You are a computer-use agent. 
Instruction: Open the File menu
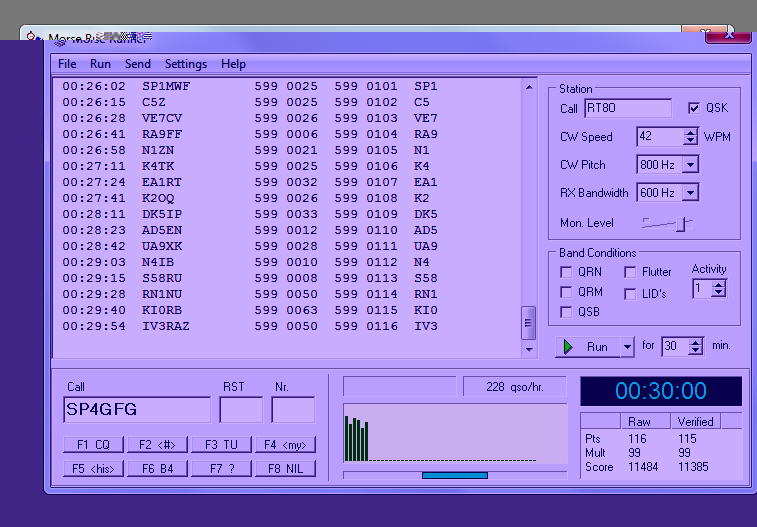[x=67, y=64]
